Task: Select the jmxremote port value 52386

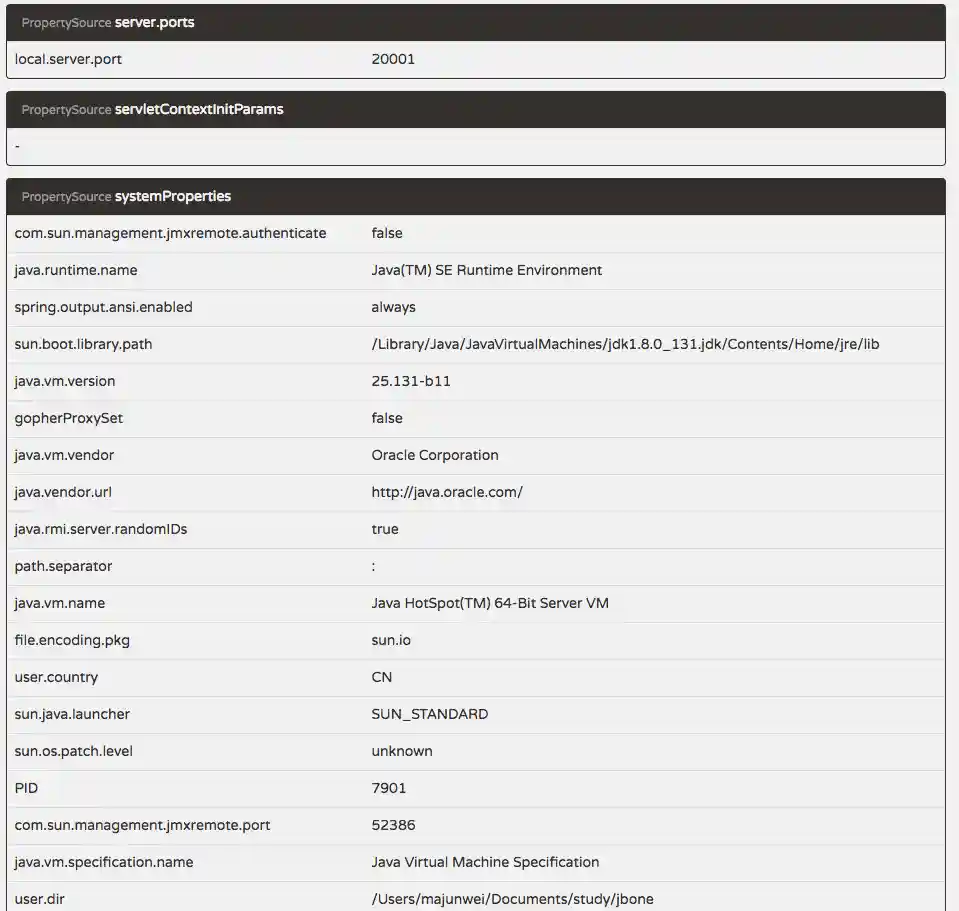Action: [393, 825]
